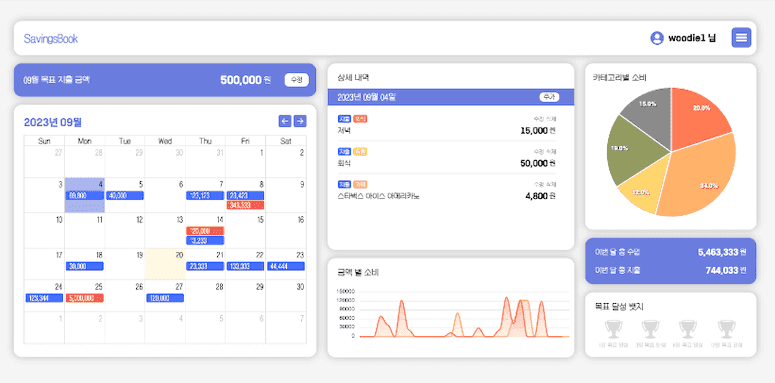Open the SavingsBook home logo link
Image resolution: width=775 pixels, height=383 pixels.
click(x=51, y=39)
